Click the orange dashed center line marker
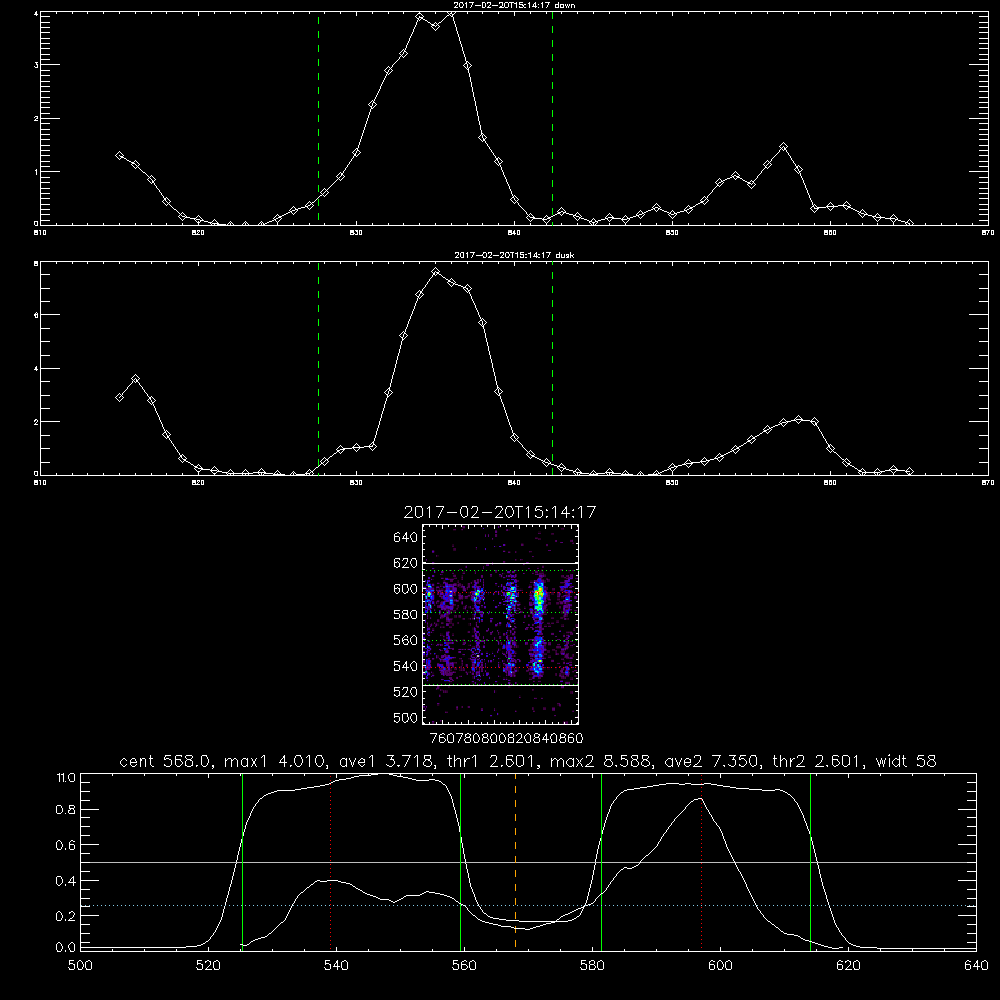 pos(515,861)
